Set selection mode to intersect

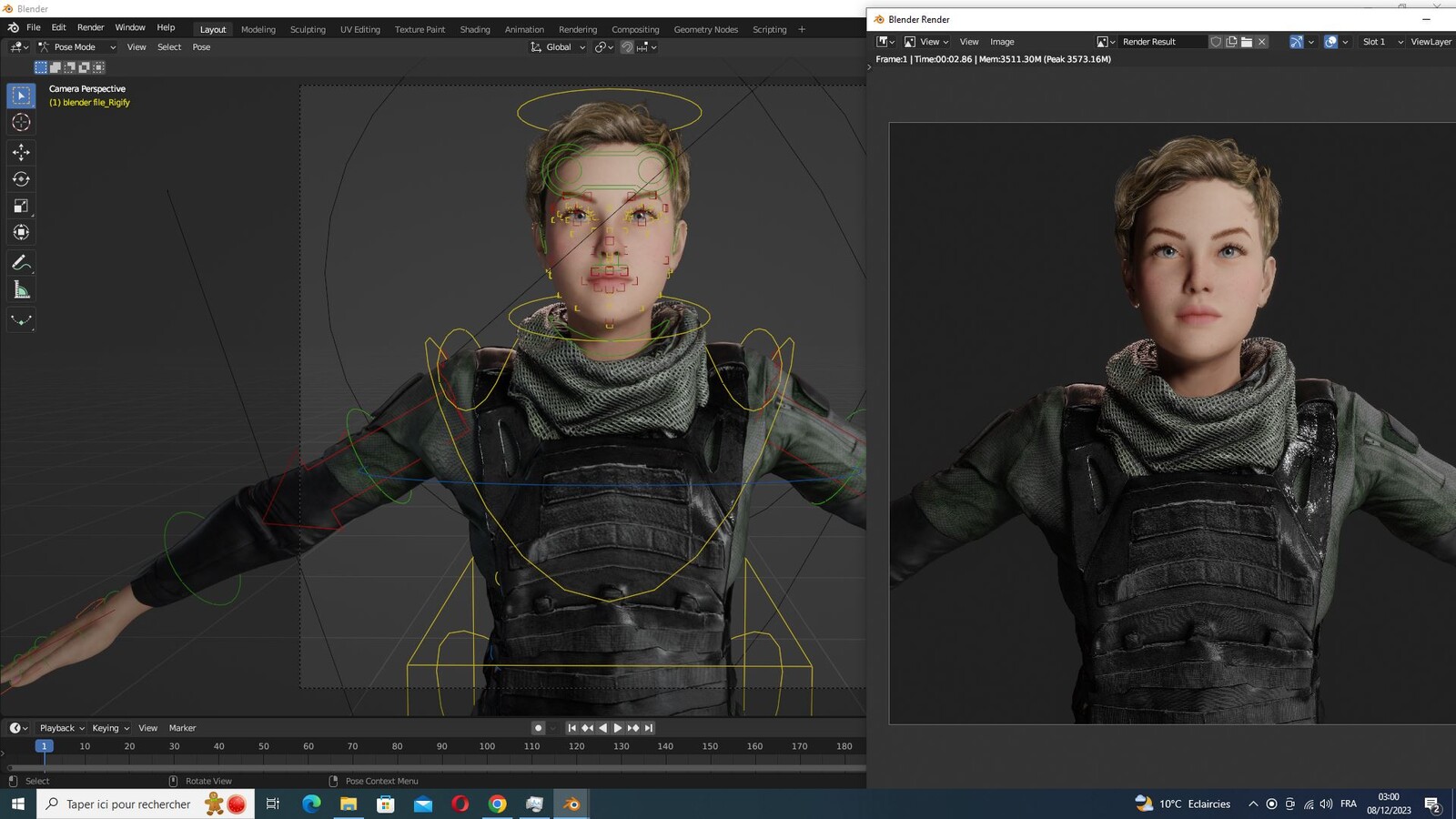click(99, 67)
